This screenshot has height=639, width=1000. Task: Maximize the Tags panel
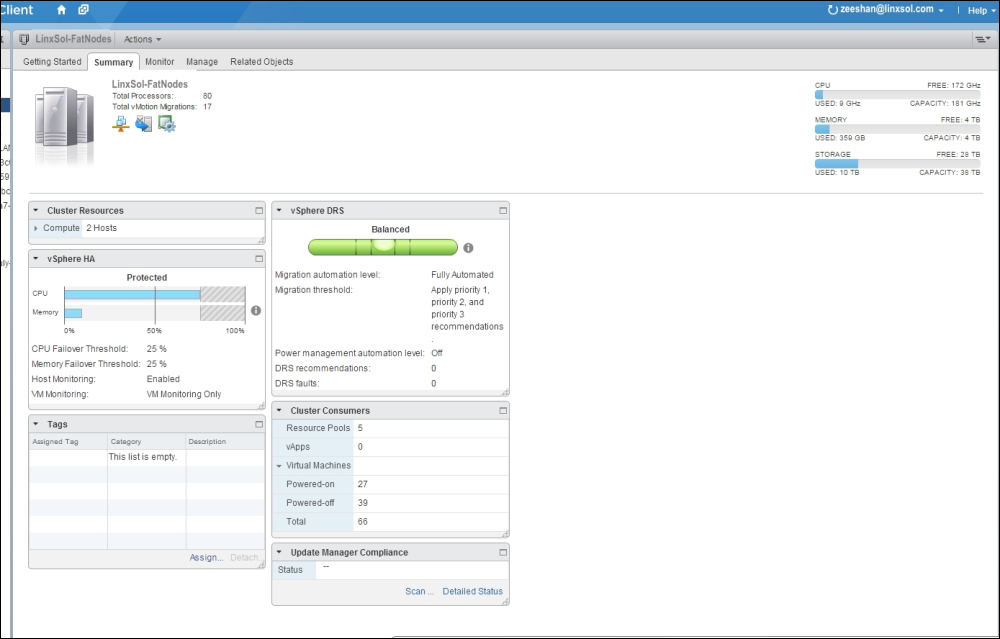(x=259, y=424)
